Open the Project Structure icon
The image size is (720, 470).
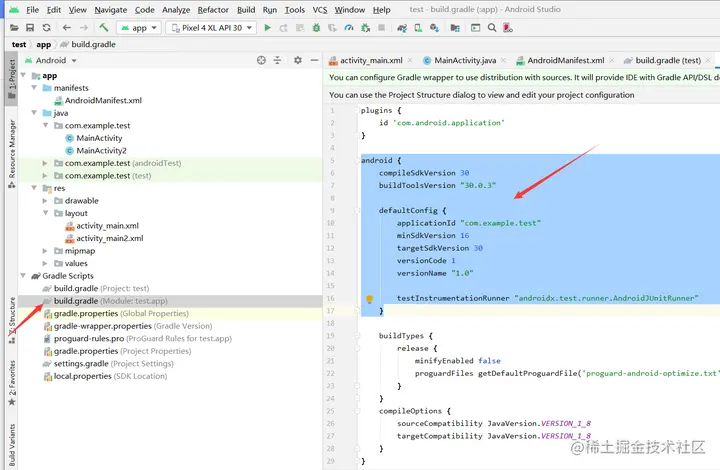(x=455, y=28)
